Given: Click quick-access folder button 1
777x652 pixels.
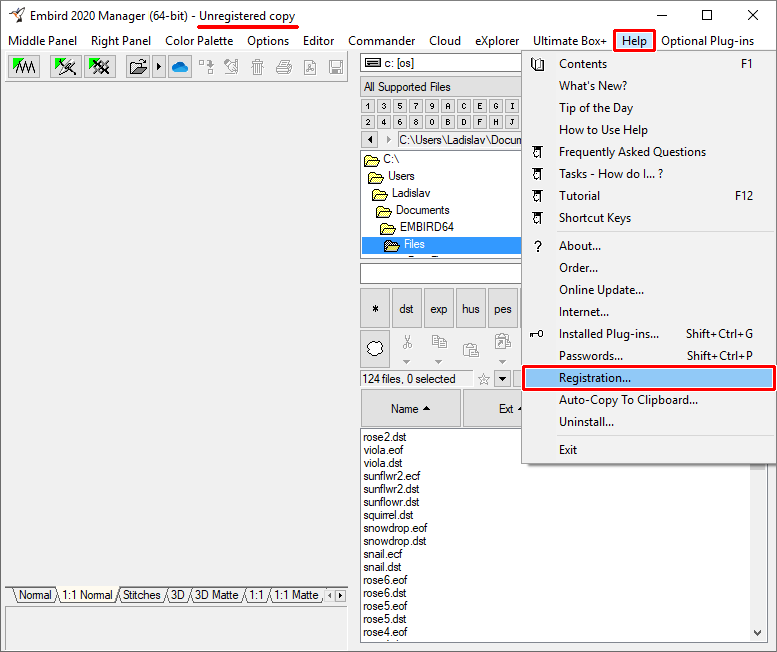Looking at the screenshot, I should [368, 106].
